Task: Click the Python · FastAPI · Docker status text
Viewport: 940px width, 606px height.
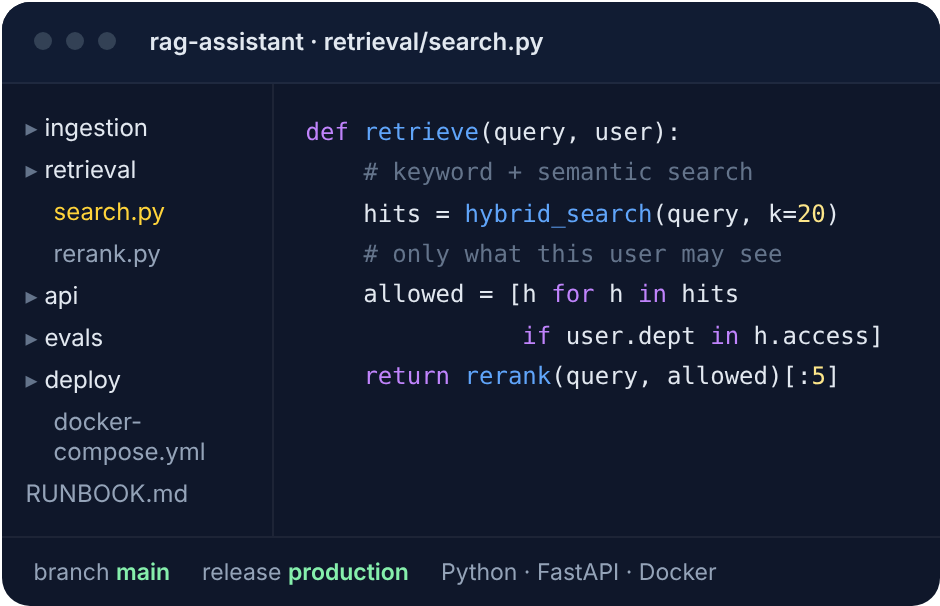Action: tap(579, 572)
